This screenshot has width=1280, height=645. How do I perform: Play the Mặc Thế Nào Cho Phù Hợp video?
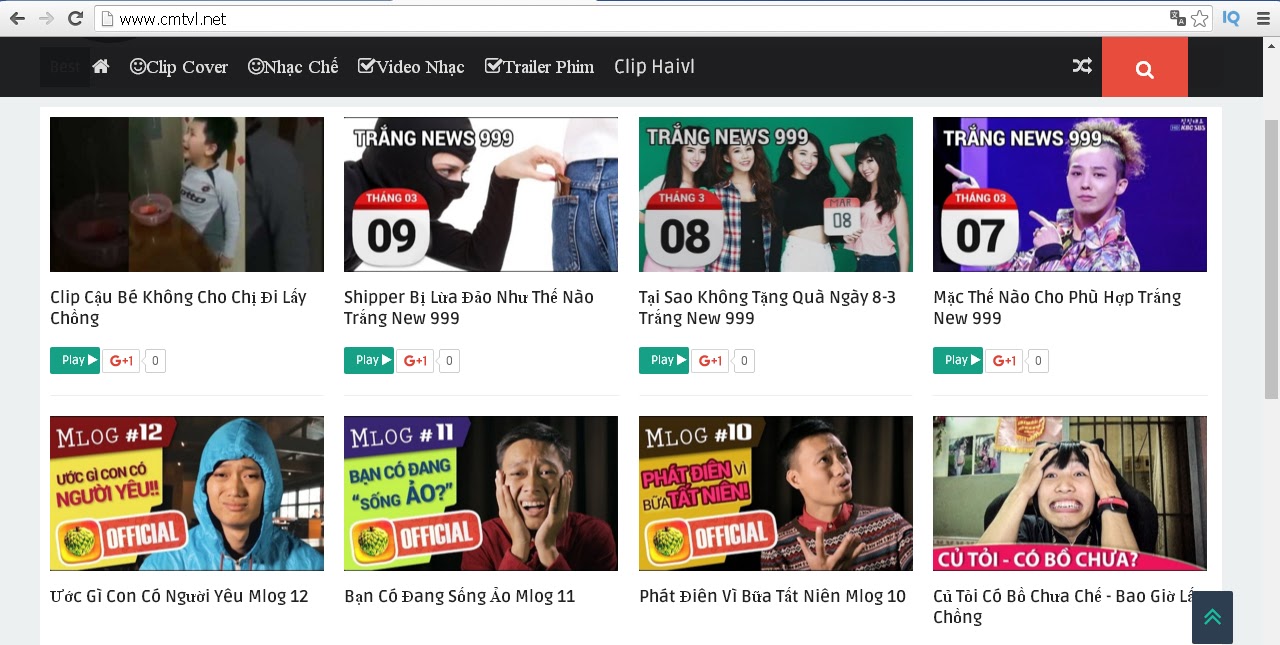pyautogui.click(x=958, y=360)
